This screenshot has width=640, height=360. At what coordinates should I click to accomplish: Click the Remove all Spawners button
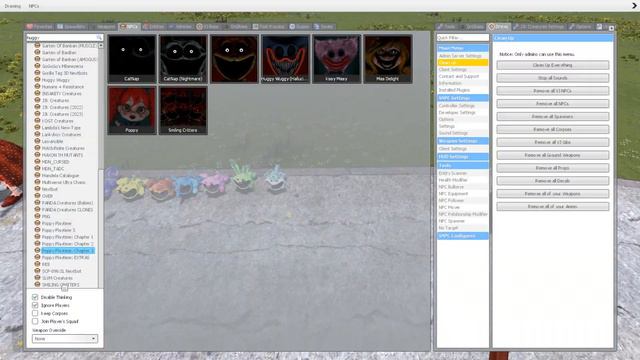click(553, 117)
